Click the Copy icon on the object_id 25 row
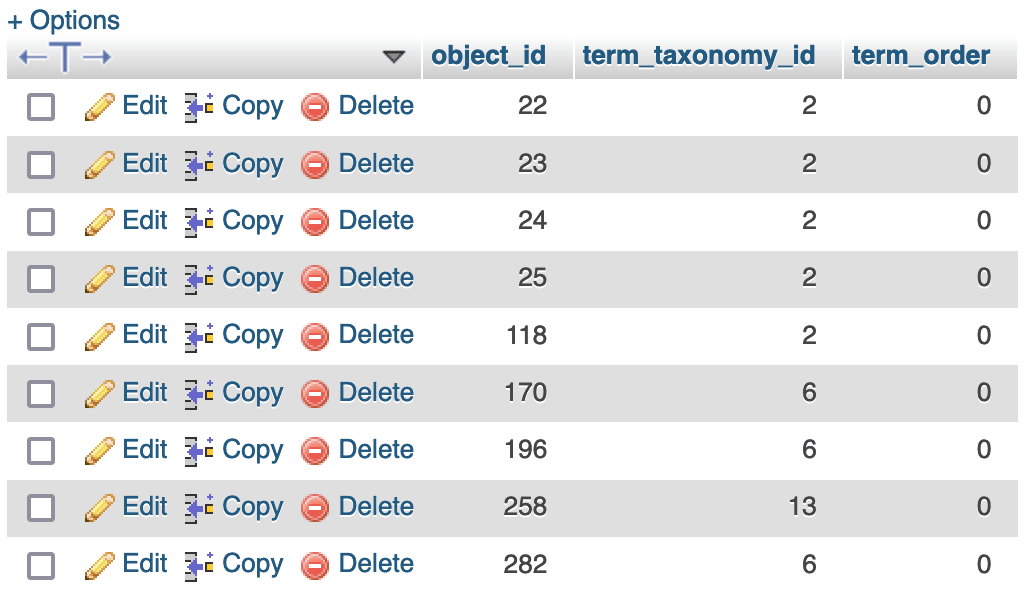This screenshot has width=1026, height=594. 196,278
